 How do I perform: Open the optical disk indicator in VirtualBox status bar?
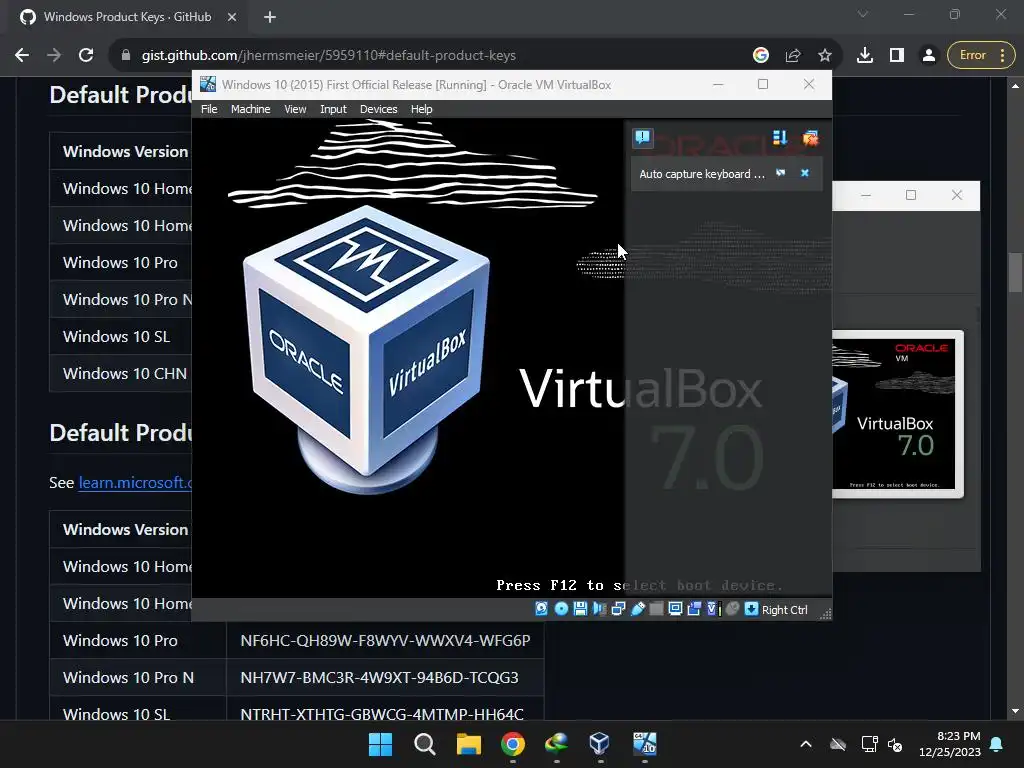pyautogui.click(x=561, y=609)
